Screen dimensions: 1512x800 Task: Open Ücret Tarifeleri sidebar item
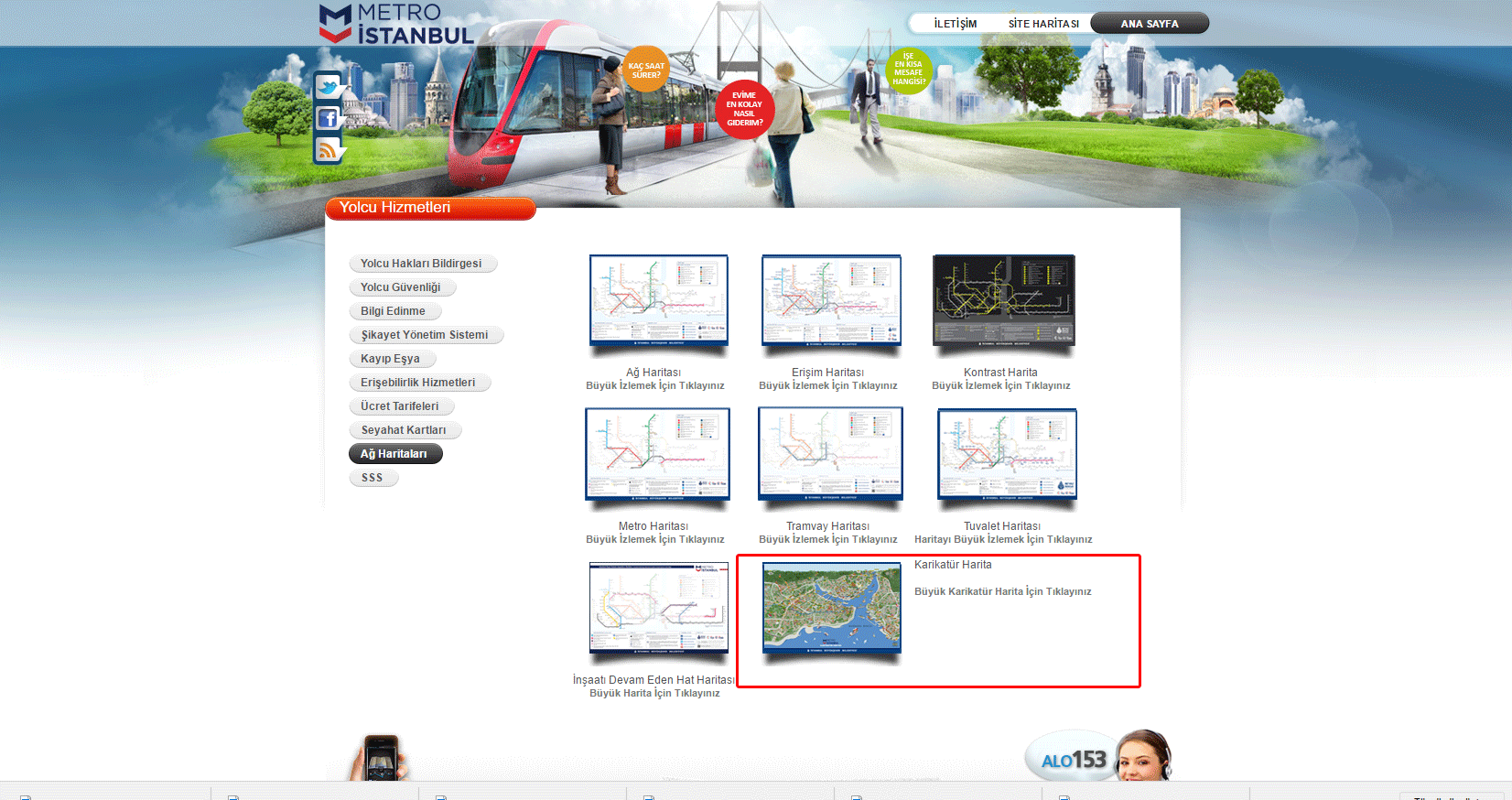[x=400, y=406]
